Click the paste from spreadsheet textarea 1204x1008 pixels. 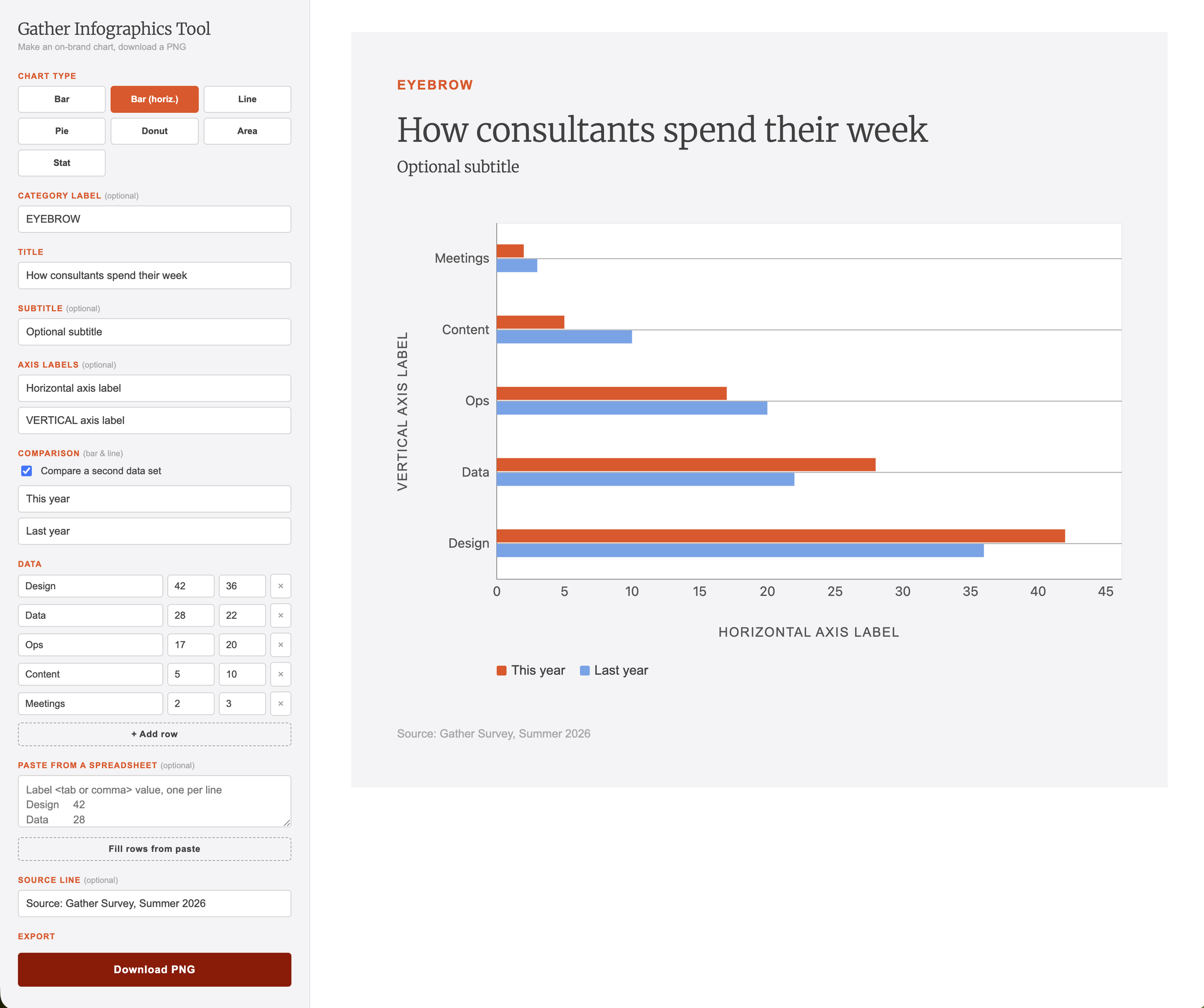pos(154,801)
